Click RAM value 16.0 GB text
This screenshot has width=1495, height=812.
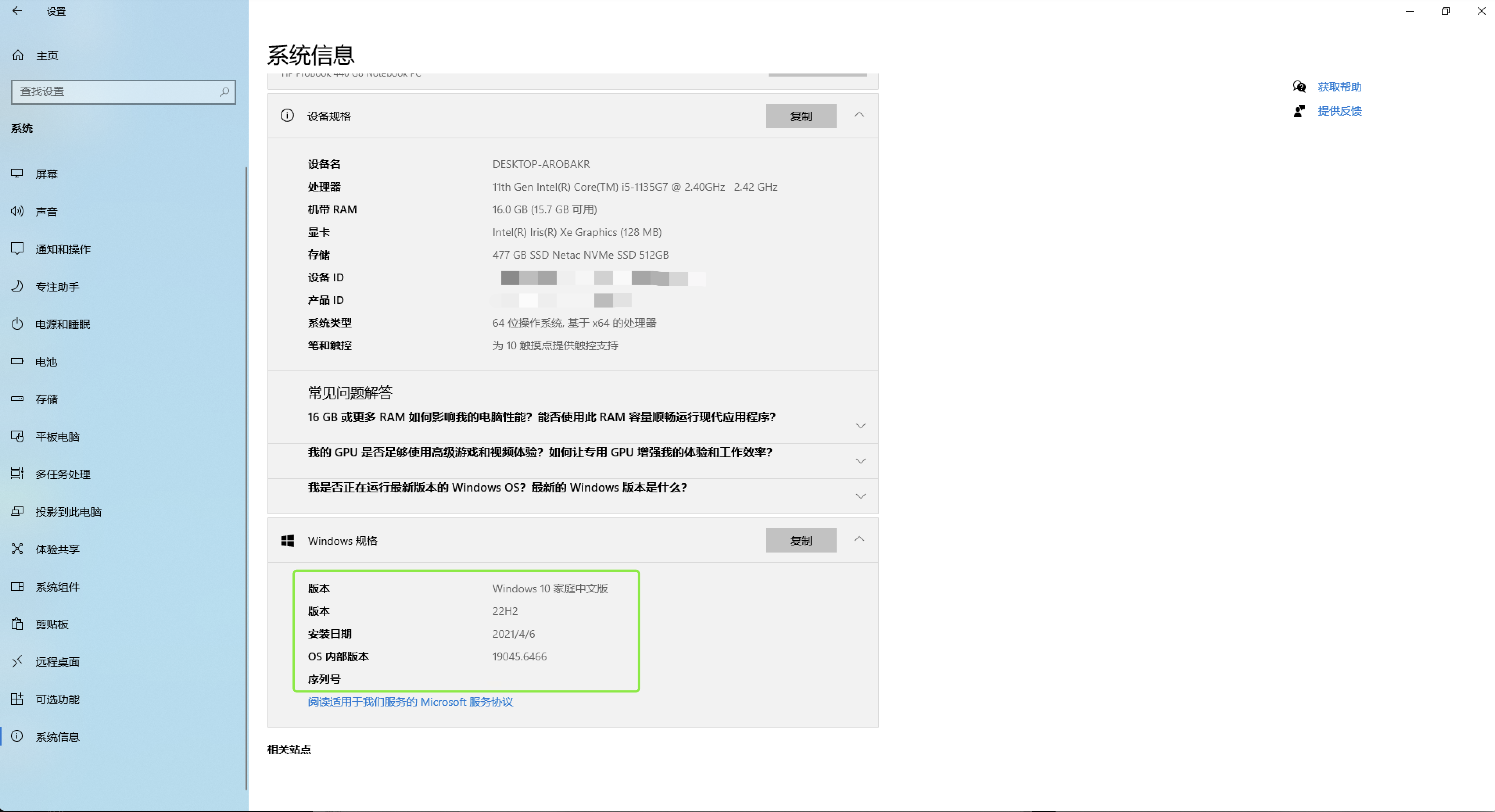tap(544, 209)
